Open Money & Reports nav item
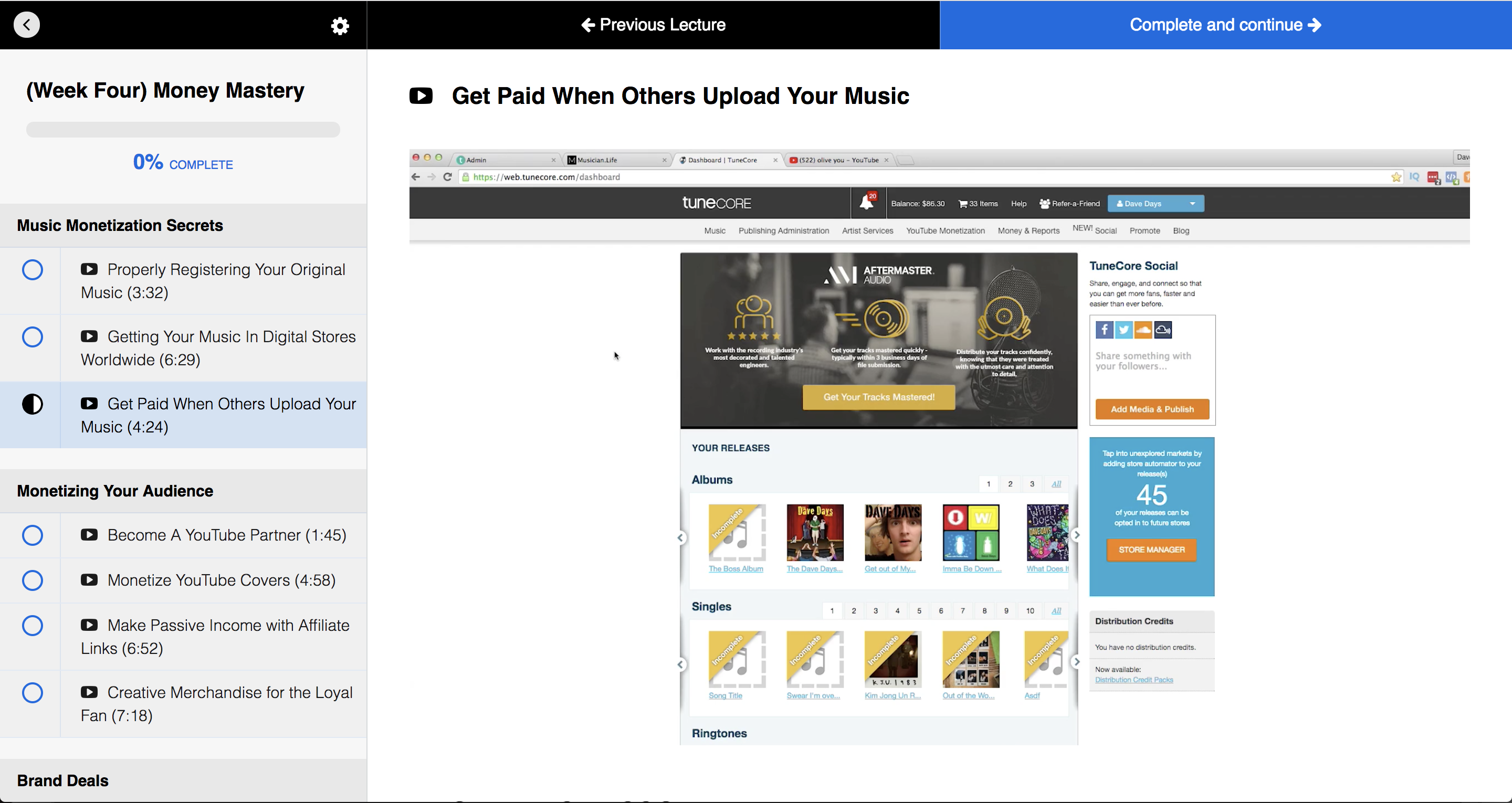The image size is (1512, 803). (1028, 231)
